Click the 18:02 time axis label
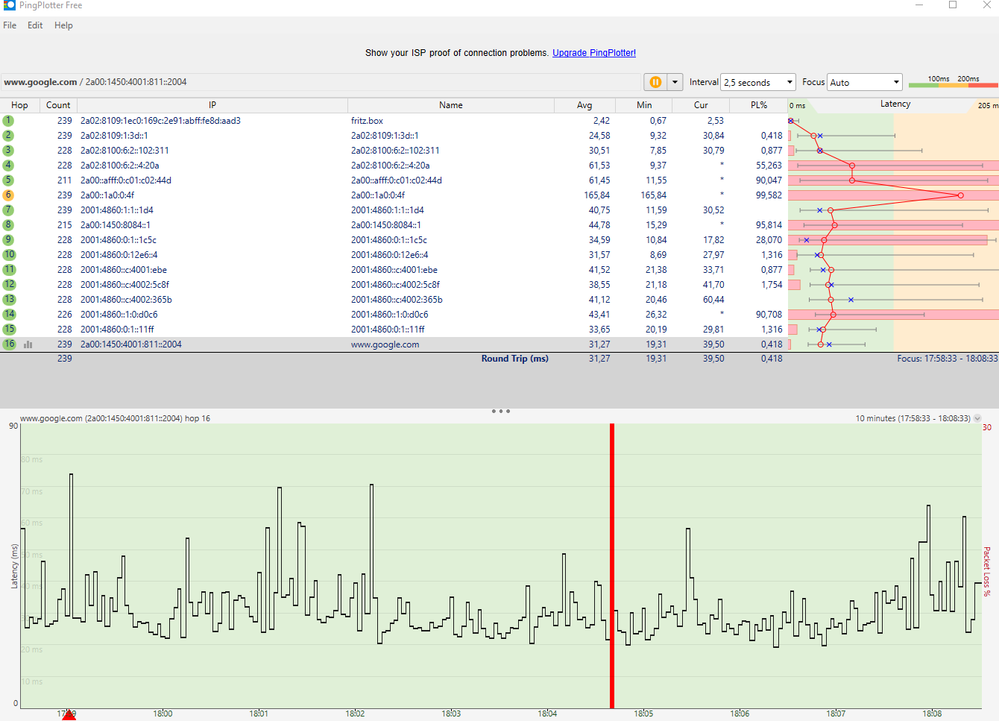 coord(355,713)
